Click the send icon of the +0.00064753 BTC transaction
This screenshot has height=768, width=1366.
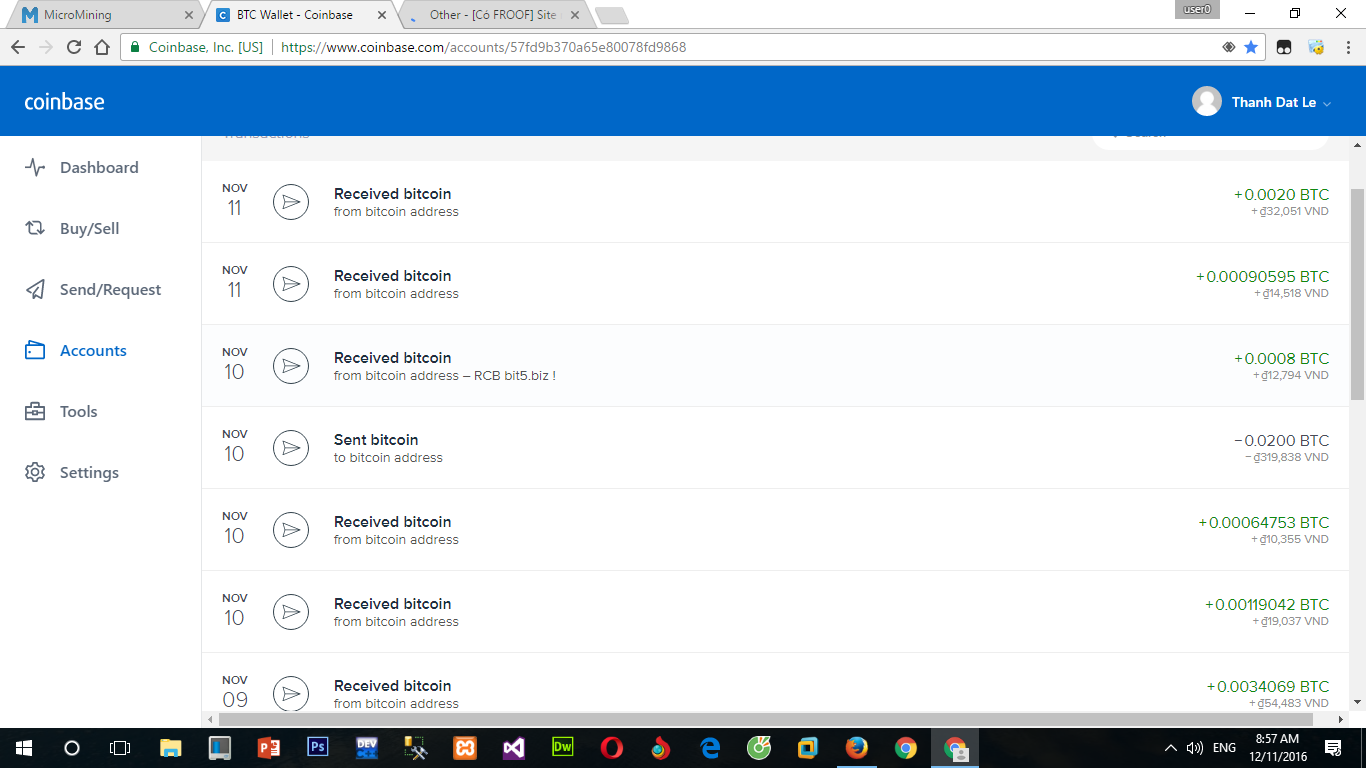tap(291, 530)
